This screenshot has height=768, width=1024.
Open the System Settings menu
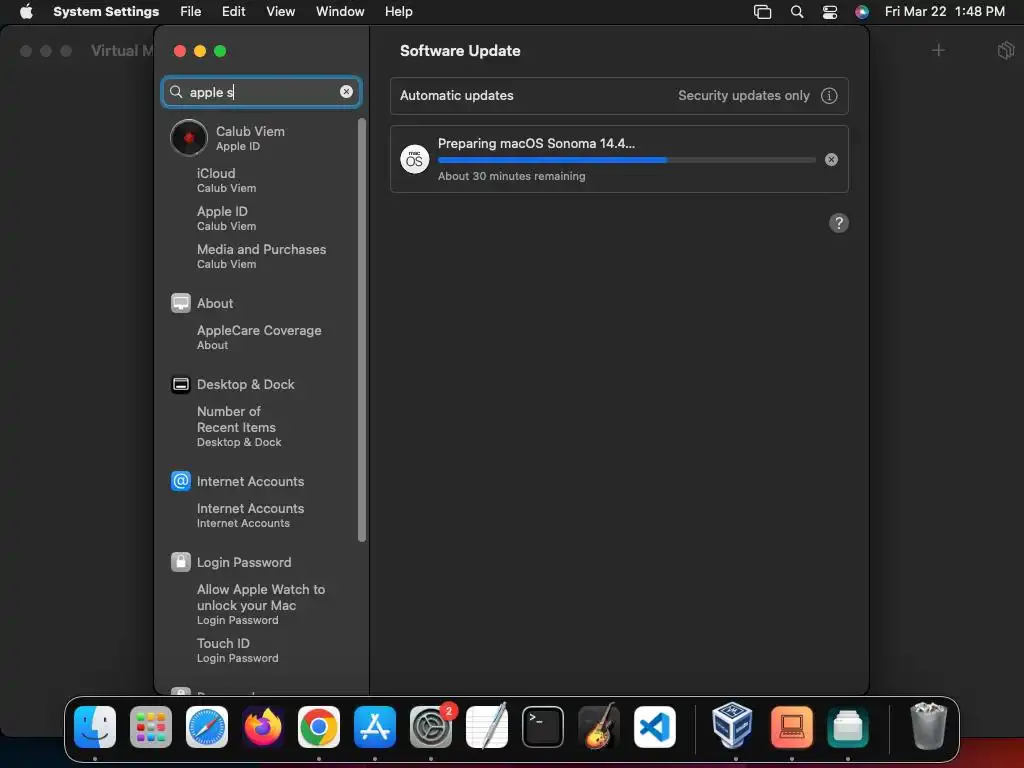tap(106, 12)
